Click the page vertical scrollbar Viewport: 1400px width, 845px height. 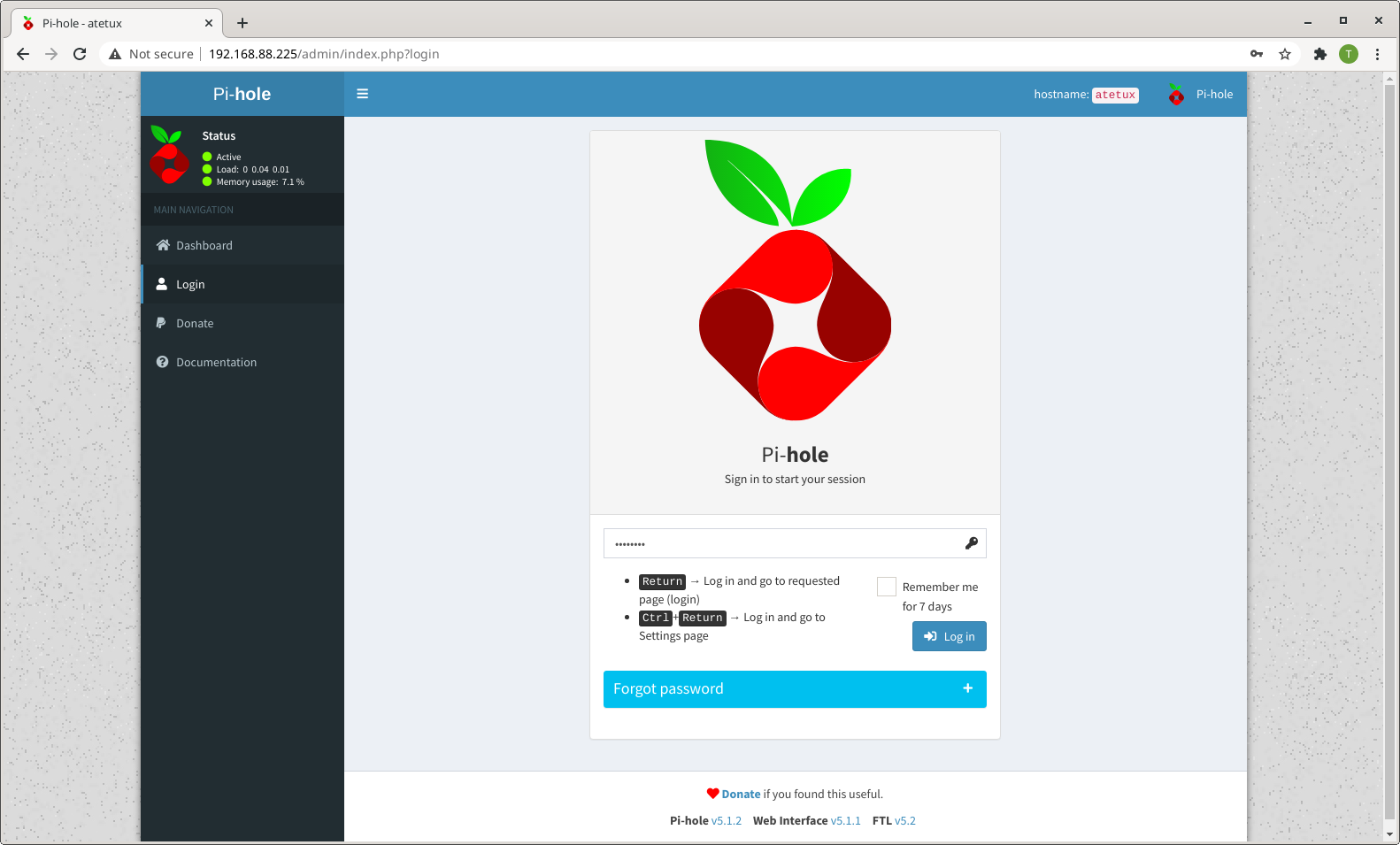pyautogui.click(x=1389, y=451)
